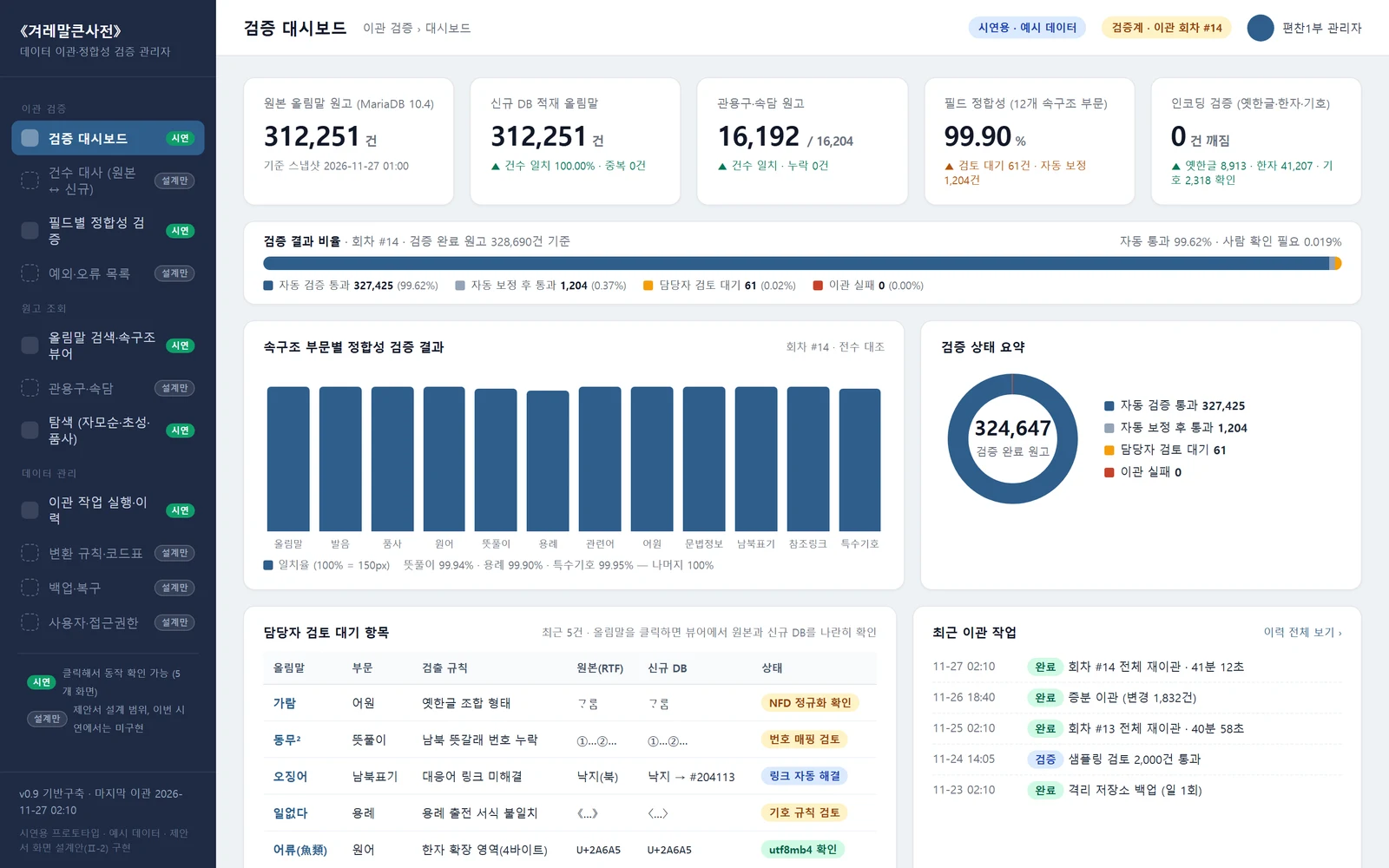Open 이력 전체 보기 link
Viewport: 1389px width, 868px height.
tap(1302, 632)
